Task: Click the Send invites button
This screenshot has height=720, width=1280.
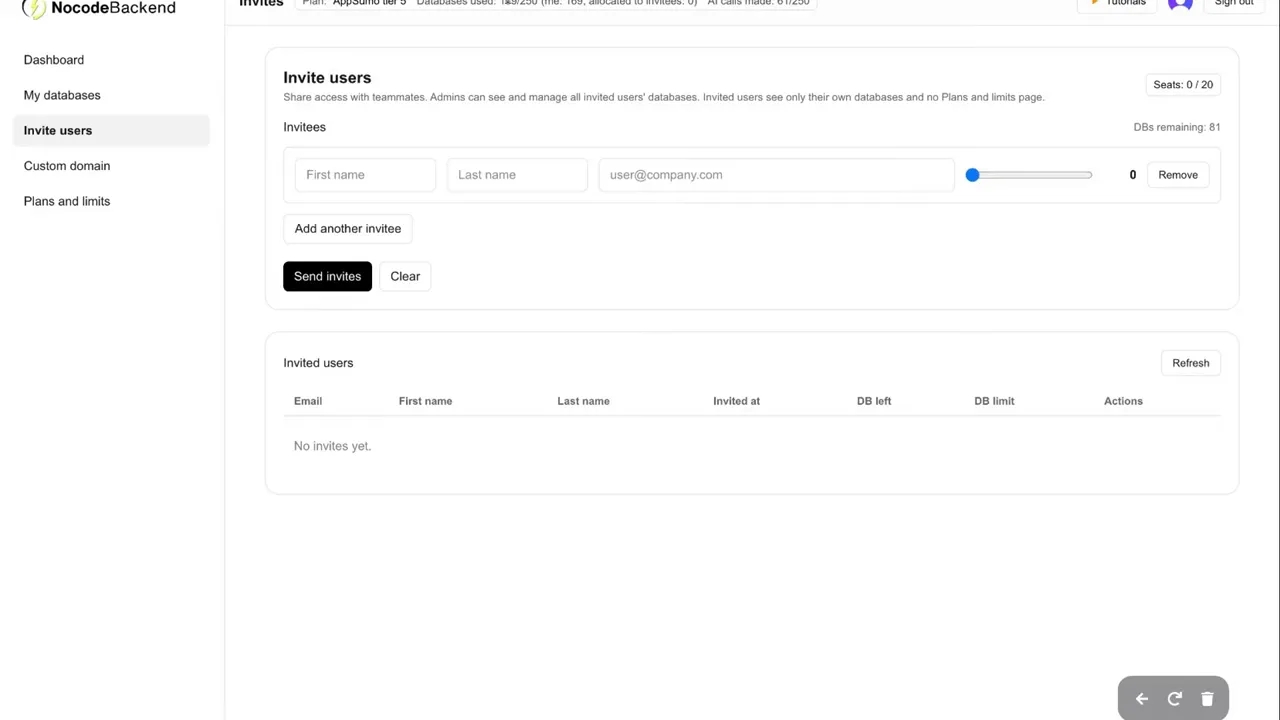Action: click(x=327, y=276)
